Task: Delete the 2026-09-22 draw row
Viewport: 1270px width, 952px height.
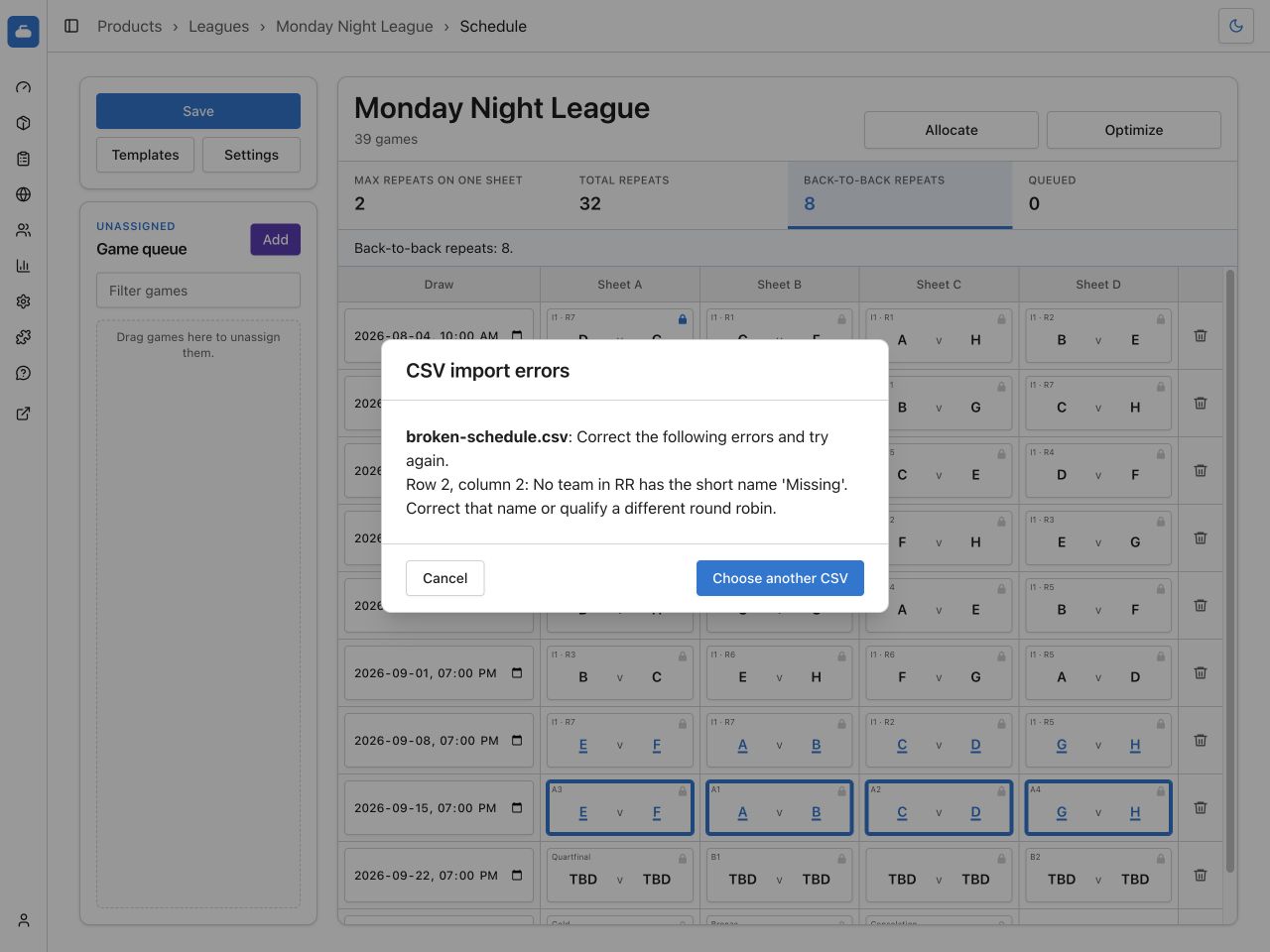Action: pos(1201,875)
